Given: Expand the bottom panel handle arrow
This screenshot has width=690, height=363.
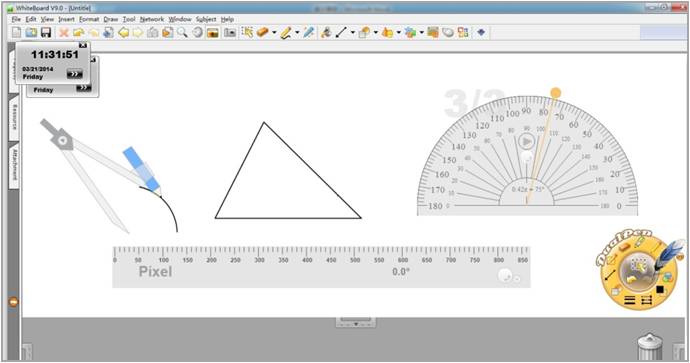Looking at the screenshot, I should point(356,323).
